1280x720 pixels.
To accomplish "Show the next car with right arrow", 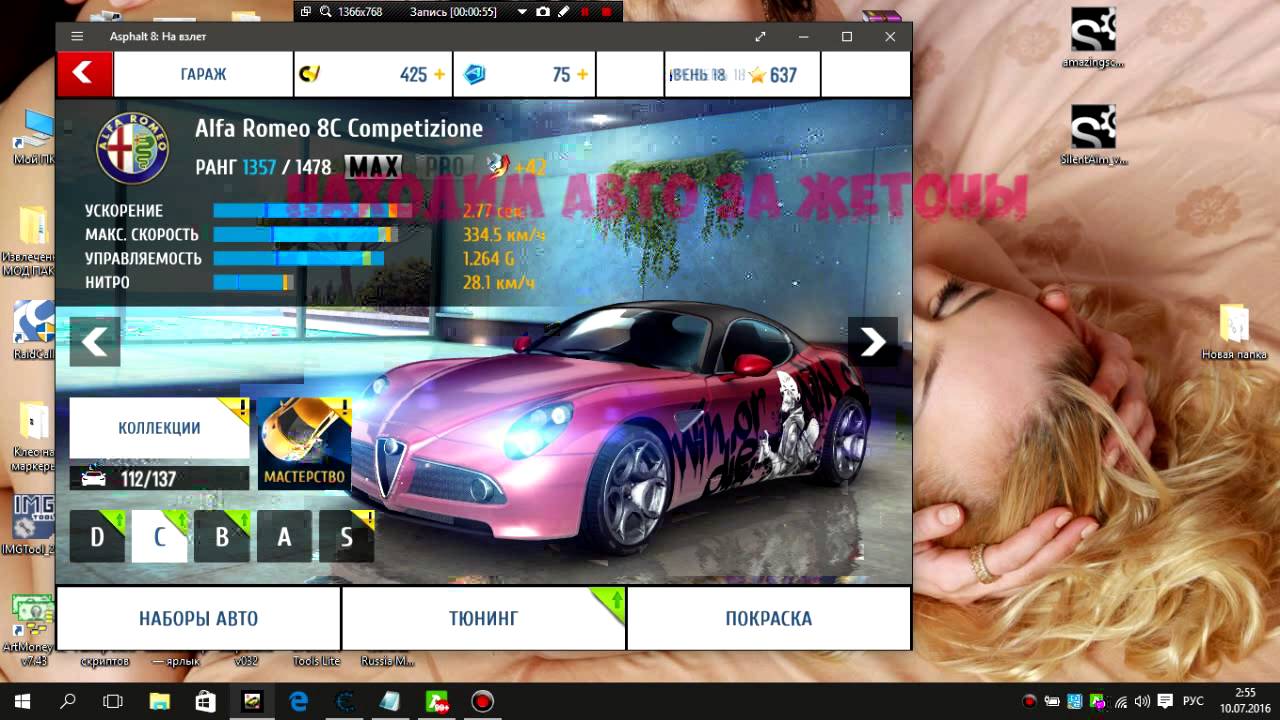I will point(873,342).
